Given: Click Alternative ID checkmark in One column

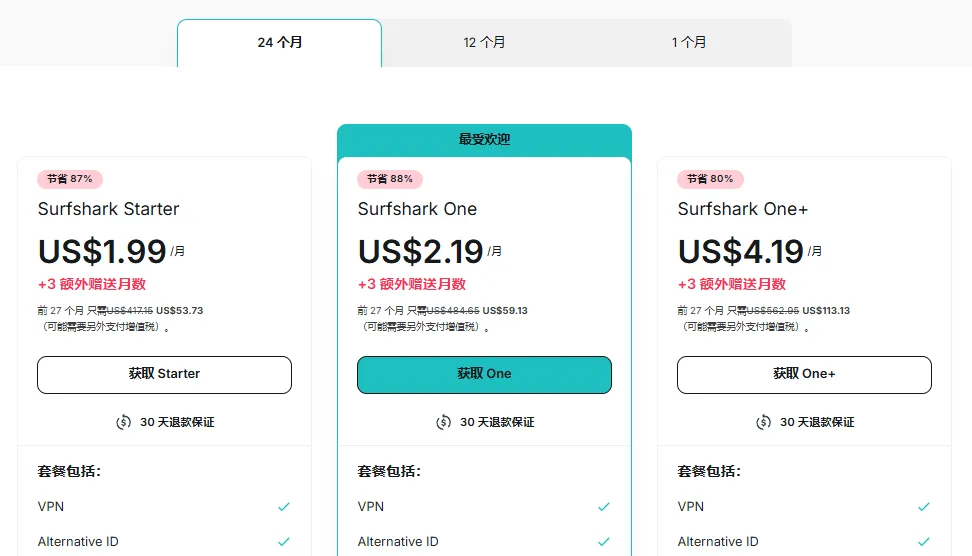Looking at the screenshot, I should pos(604,542).
